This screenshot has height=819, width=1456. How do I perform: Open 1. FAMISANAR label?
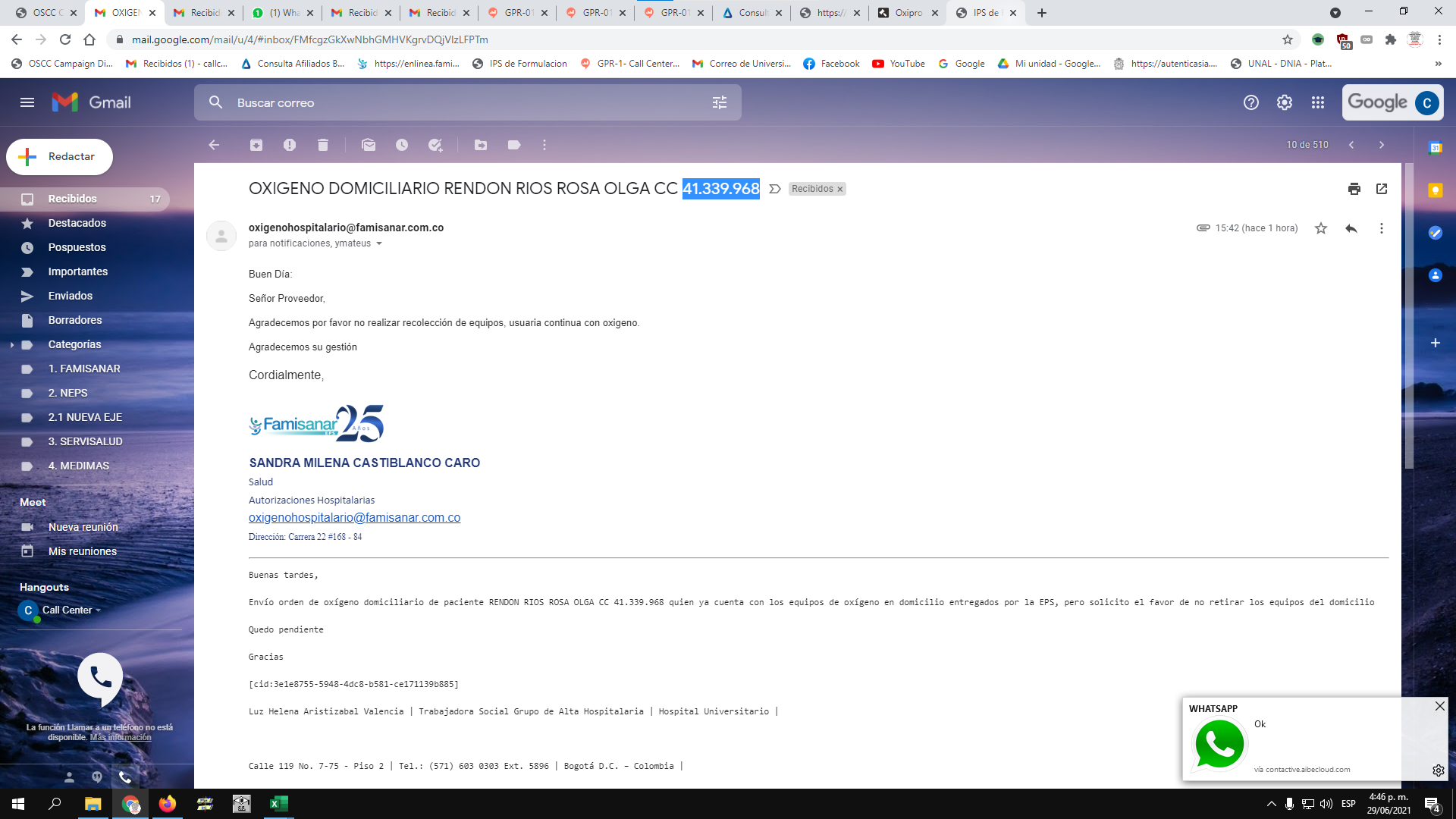(x=85, y=369)
